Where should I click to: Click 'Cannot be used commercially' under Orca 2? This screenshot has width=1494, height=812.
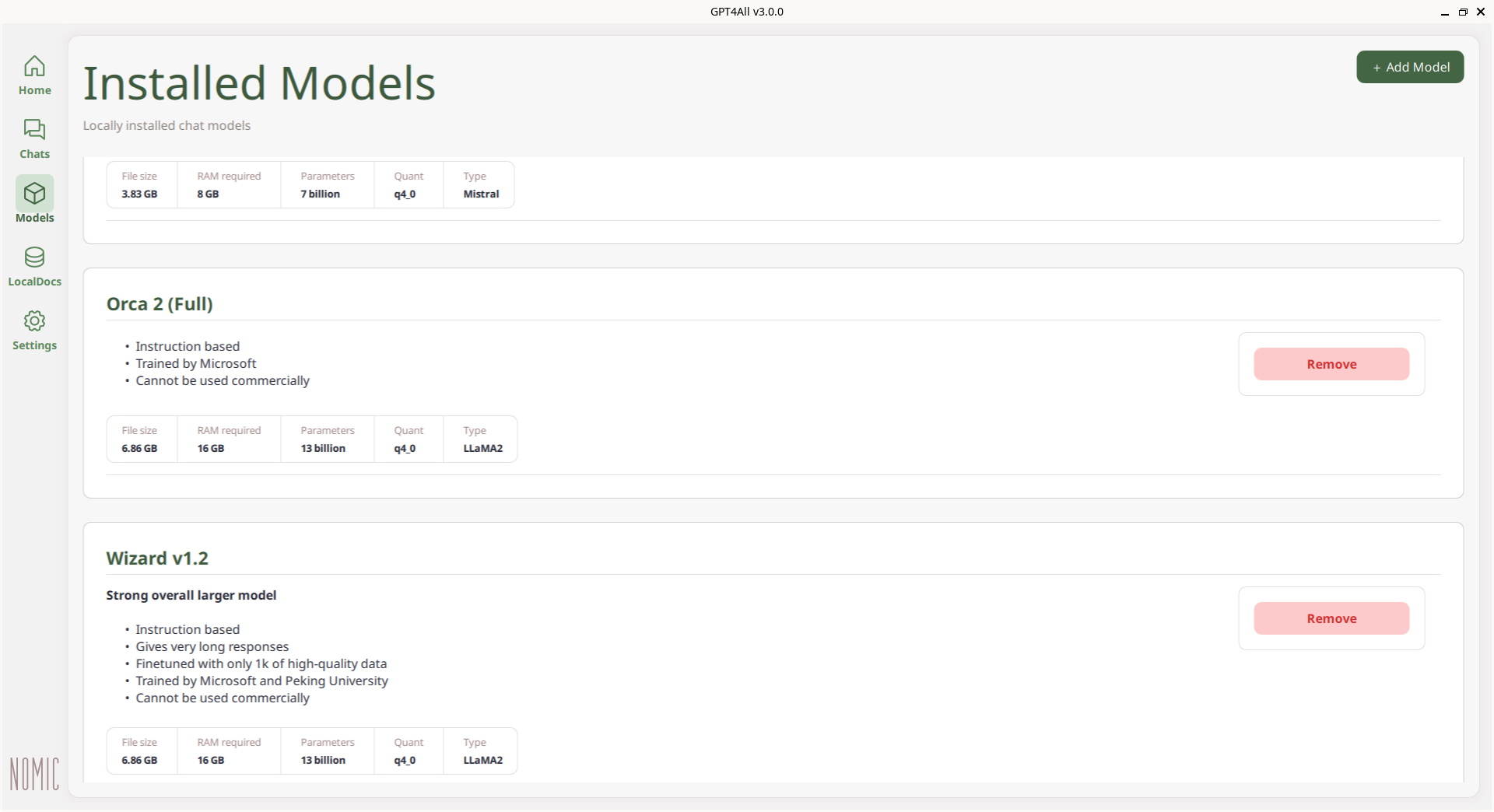(x=223, y=380)
